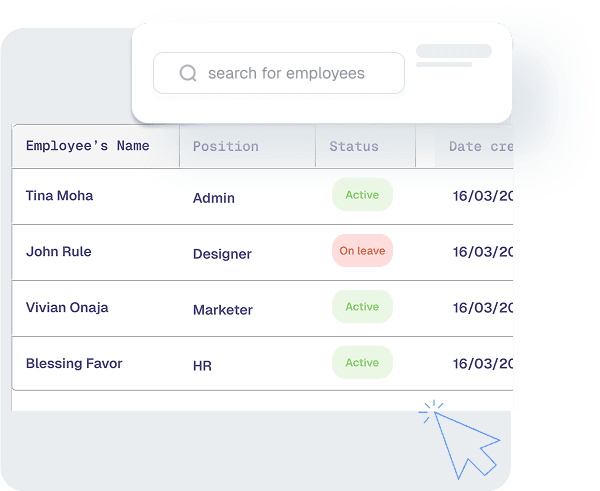Focus the search for employees field
600x491 pixels.
click(279, 73)
